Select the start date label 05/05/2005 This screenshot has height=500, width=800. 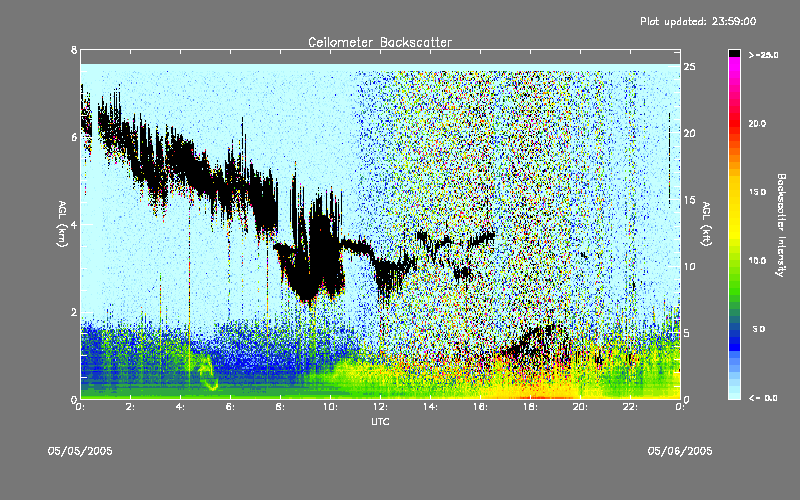80,451
